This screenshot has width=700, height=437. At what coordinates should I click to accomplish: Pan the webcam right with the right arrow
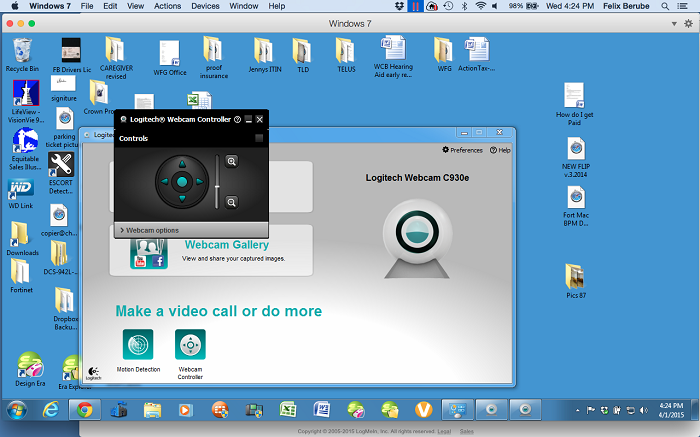tap(199, 181)
